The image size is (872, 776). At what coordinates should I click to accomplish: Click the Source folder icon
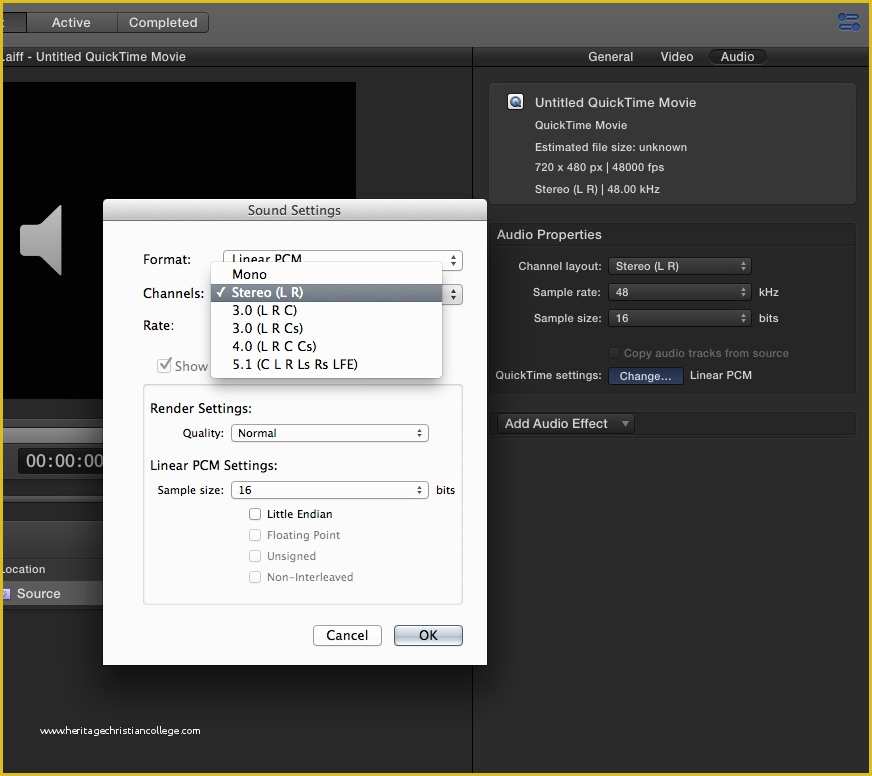click(6, 594)
